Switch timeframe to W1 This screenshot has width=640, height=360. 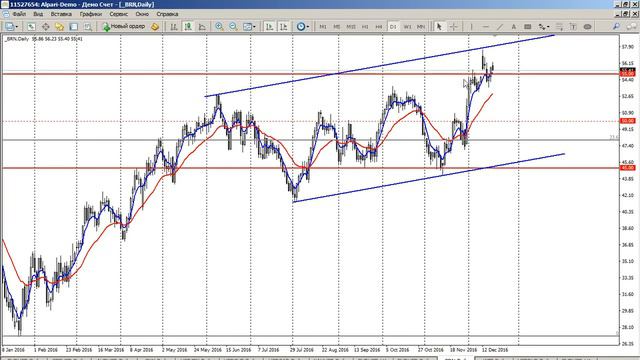[x=407, y=27]
